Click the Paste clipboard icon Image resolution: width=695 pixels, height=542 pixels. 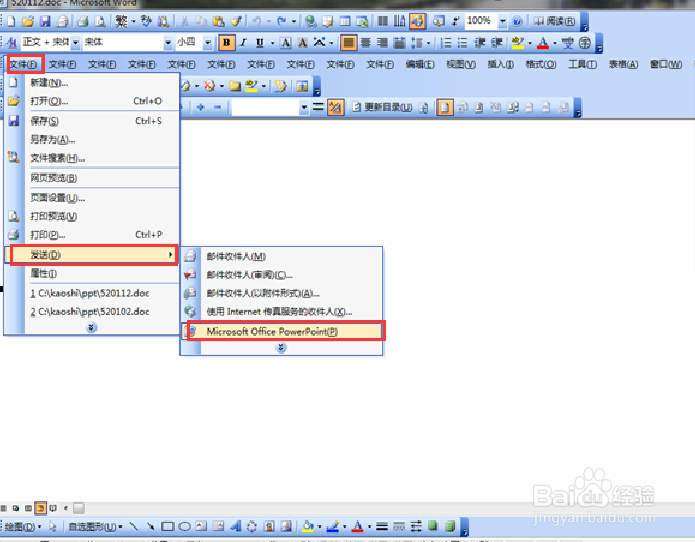tap(218, 21)
